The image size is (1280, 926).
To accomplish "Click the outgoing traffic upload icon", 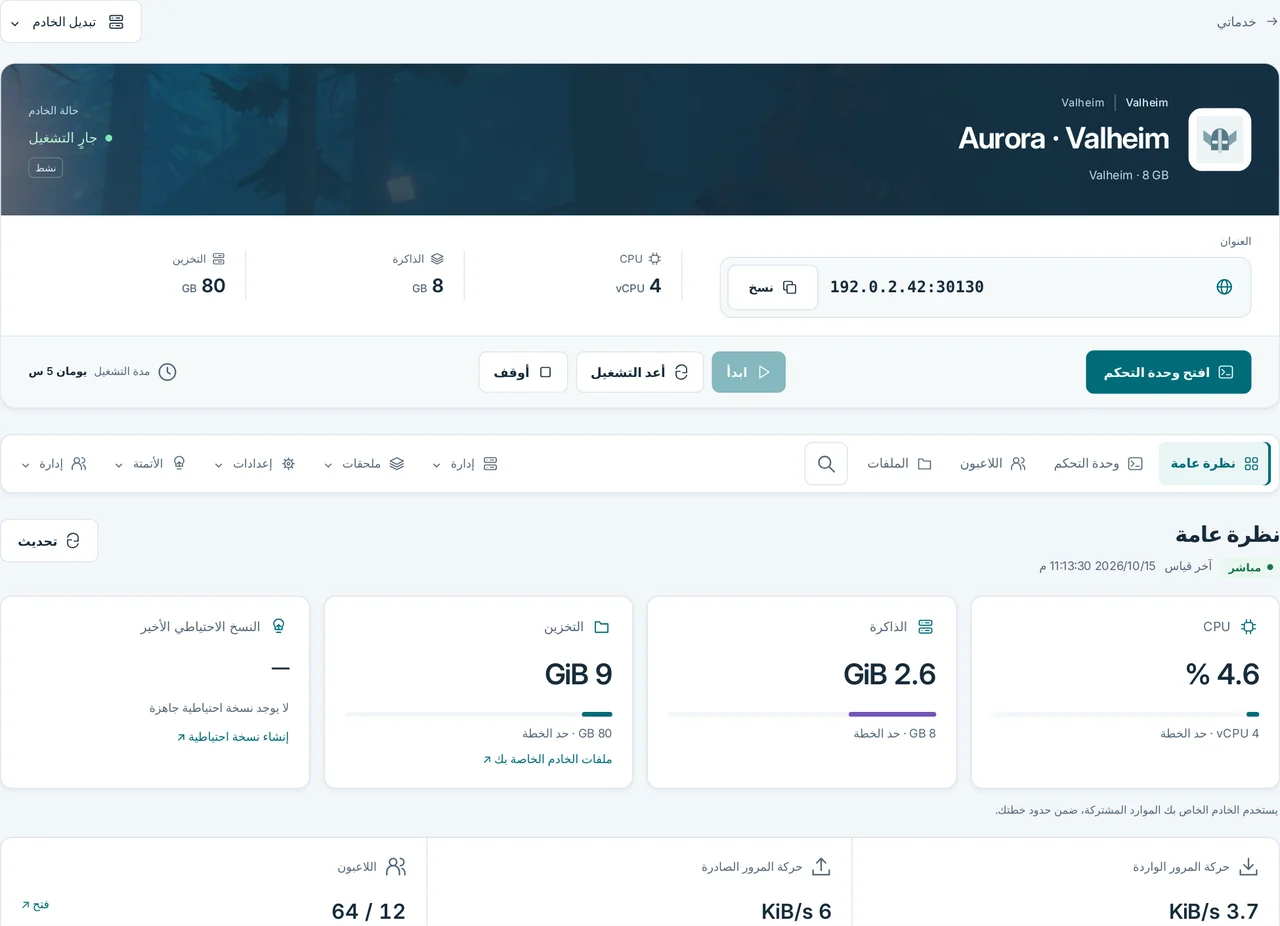I will point(821,867).
